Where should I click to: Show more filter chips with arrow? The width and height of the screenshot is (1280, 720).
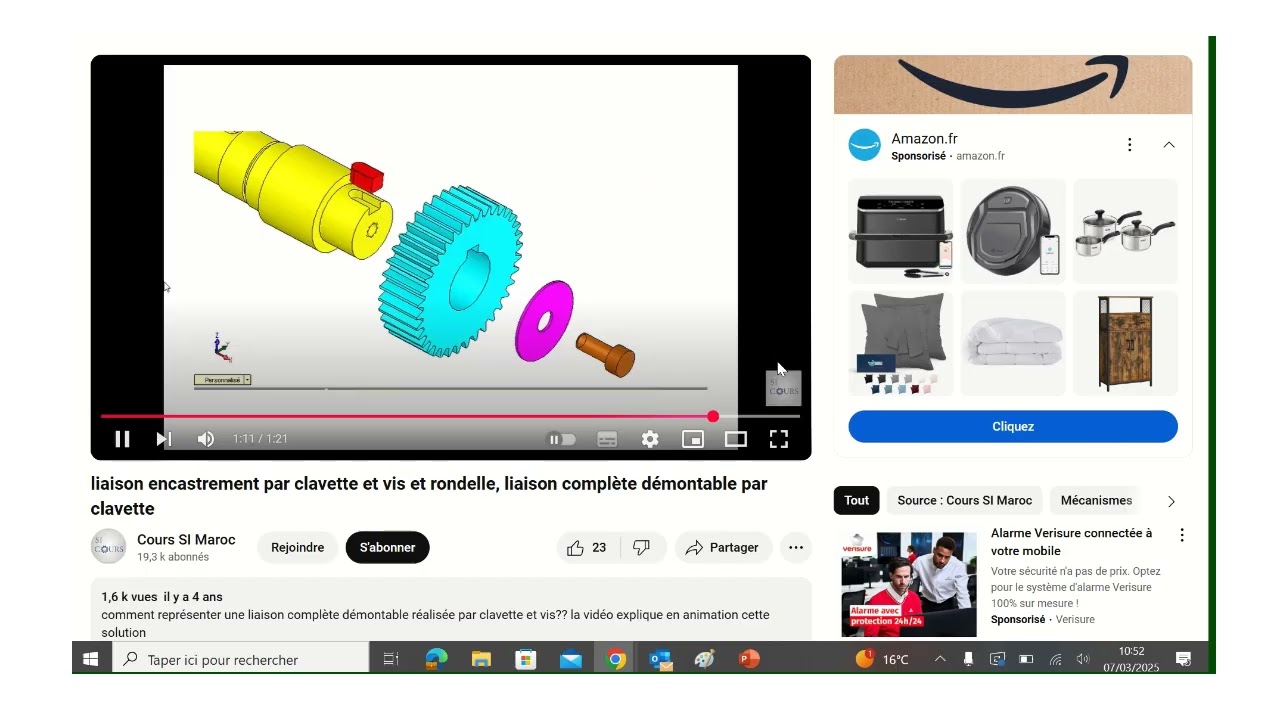click(x=1171, y=501)
